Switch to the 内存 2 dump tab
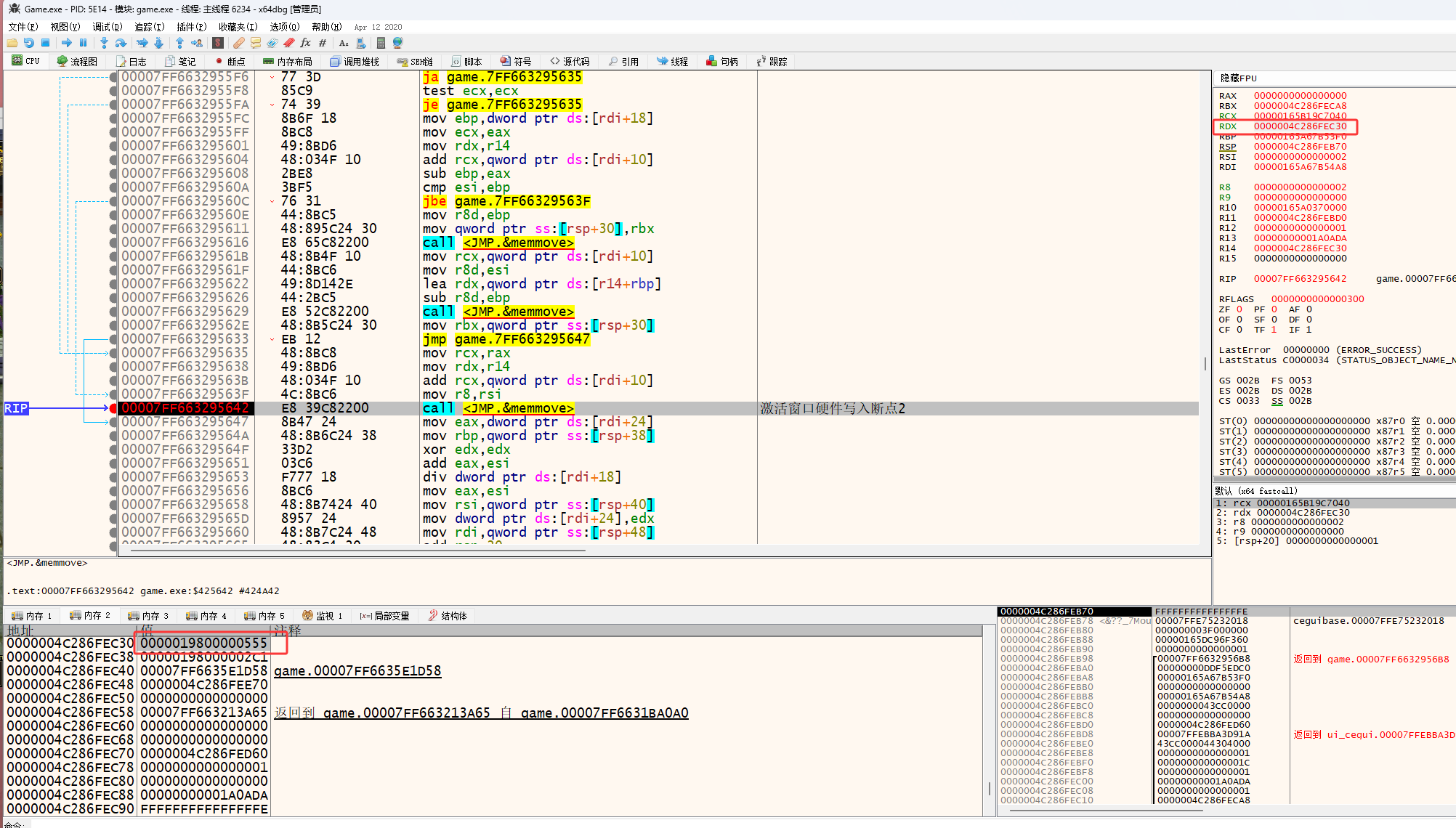1456x828 pixels. tap(90, 616)
